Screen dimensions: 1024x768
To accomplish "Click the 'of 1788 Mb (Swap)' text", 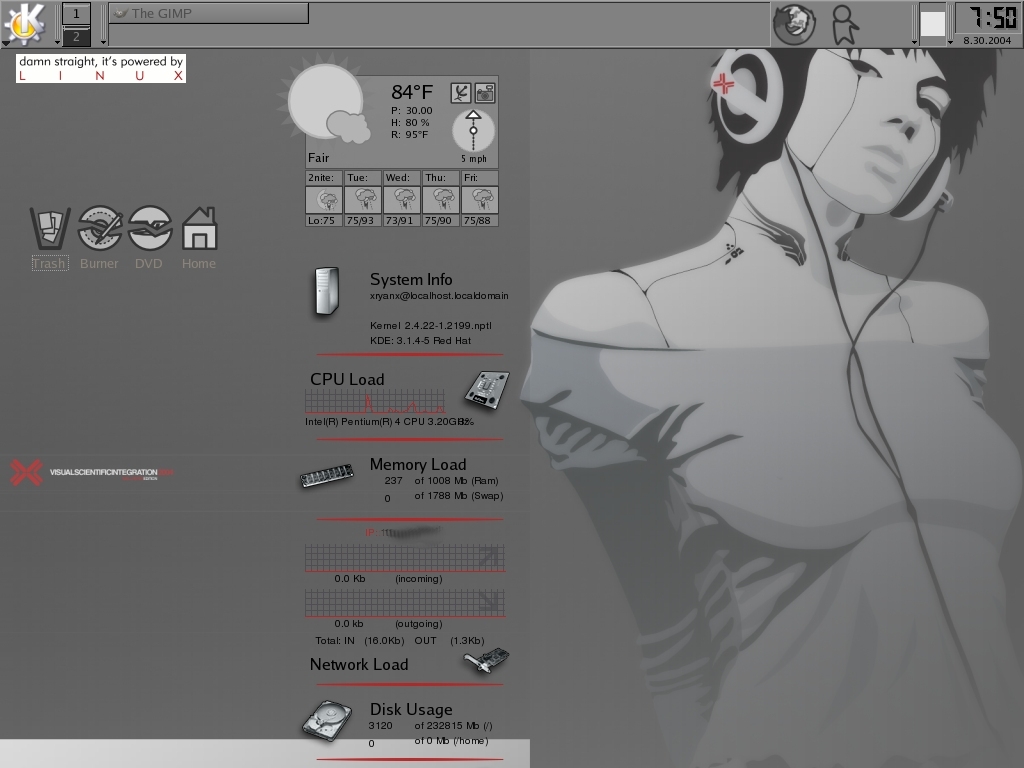I will tap(458, 496).
